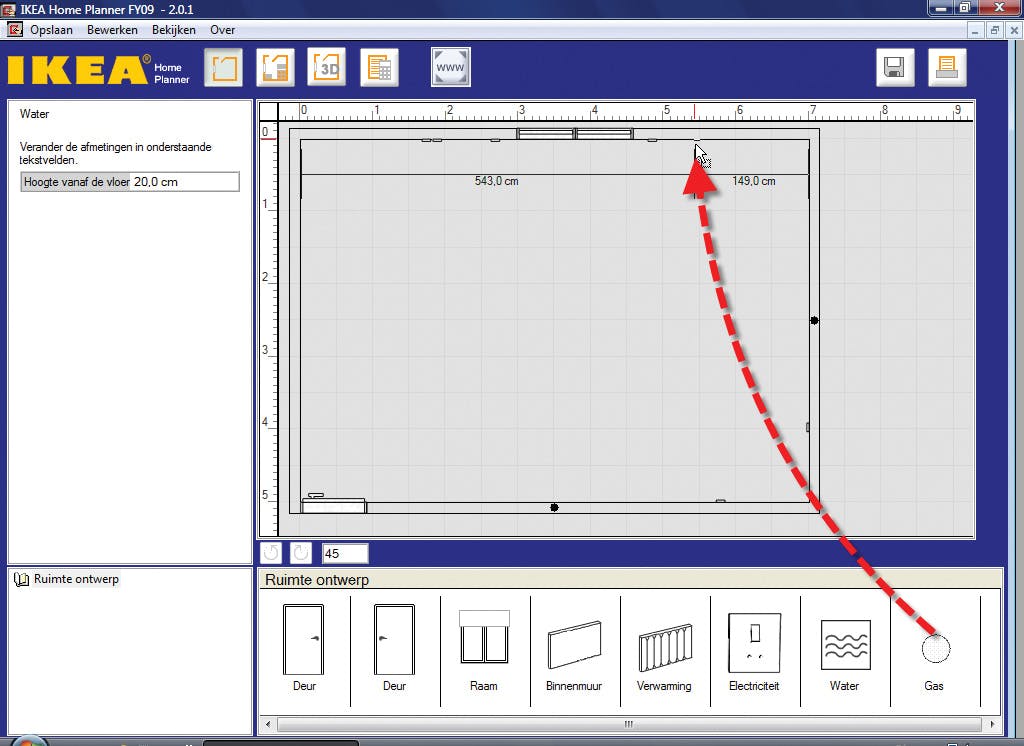Select the connection point on right wall
1024x746 pixels.
808,427
